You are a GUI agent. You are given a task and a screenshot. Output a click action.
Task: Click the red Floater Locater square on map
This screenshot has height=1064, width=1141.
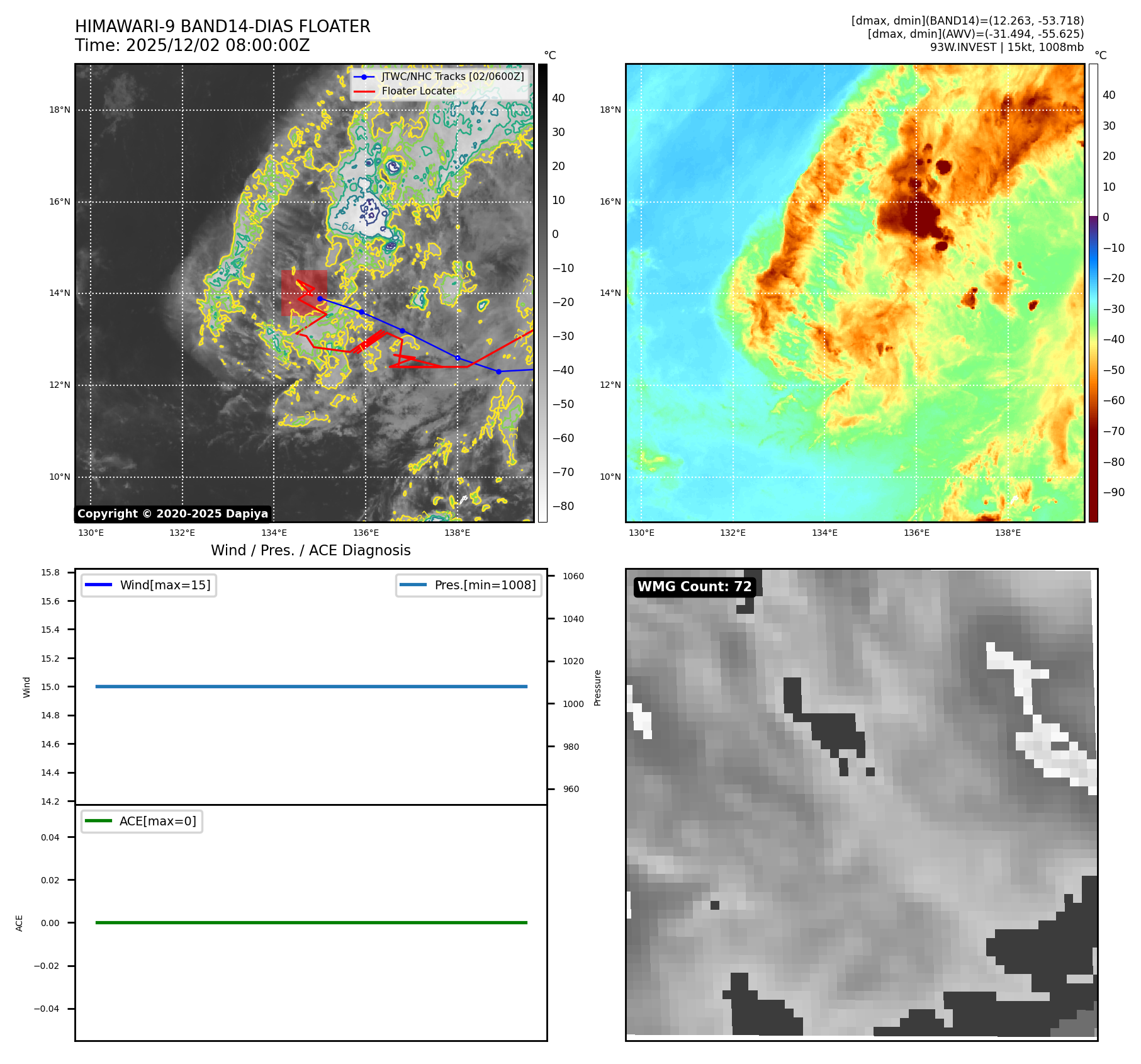[304, 293]
